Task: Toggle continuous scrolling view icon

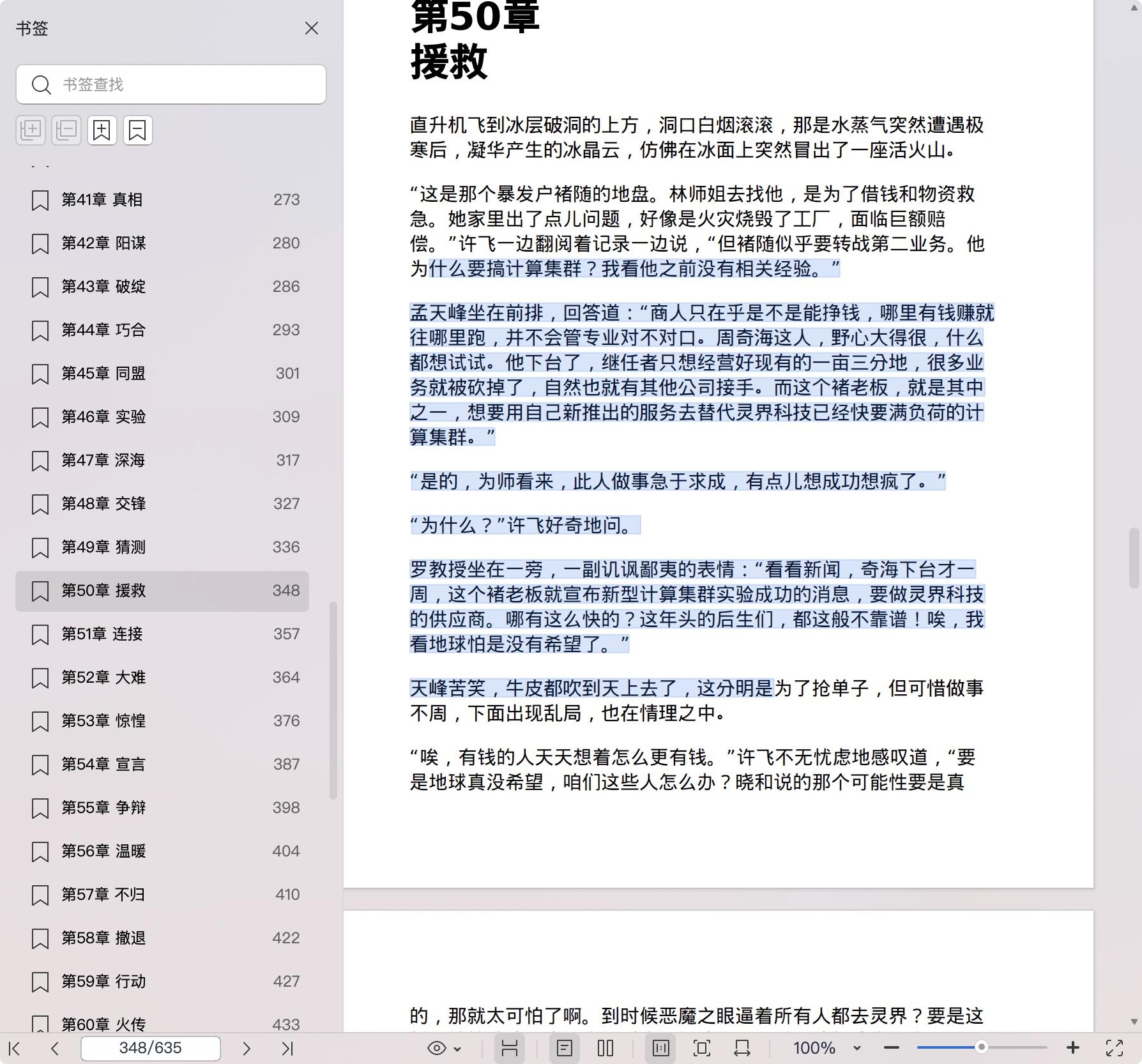Action: 510,1048
